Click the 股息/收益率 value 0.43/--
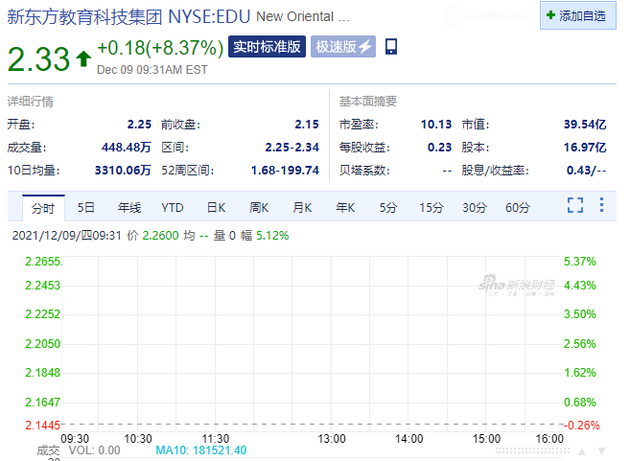630x461 pixels. tap(586, 170)
